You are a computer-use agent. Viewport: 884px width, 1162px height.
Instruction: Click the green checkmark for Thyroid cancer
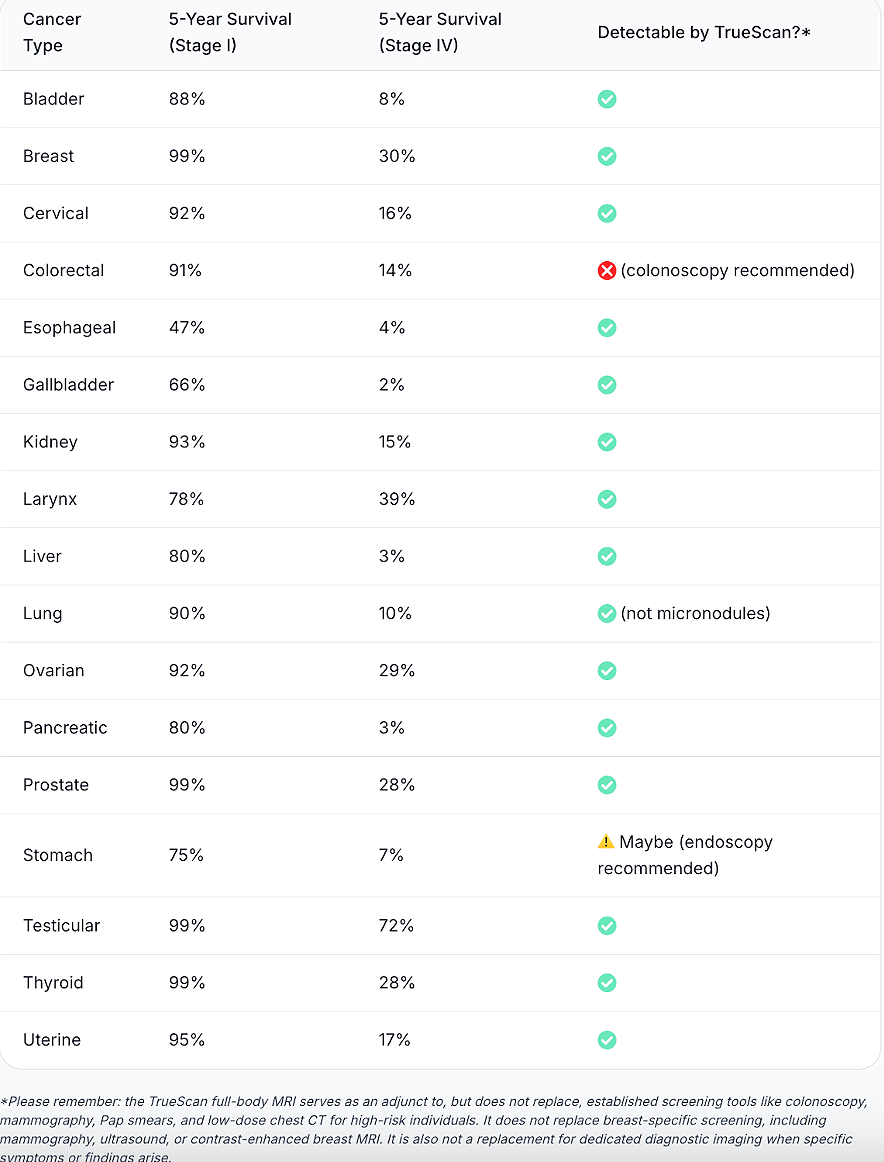pyautogui.click(x=607, y=983)
